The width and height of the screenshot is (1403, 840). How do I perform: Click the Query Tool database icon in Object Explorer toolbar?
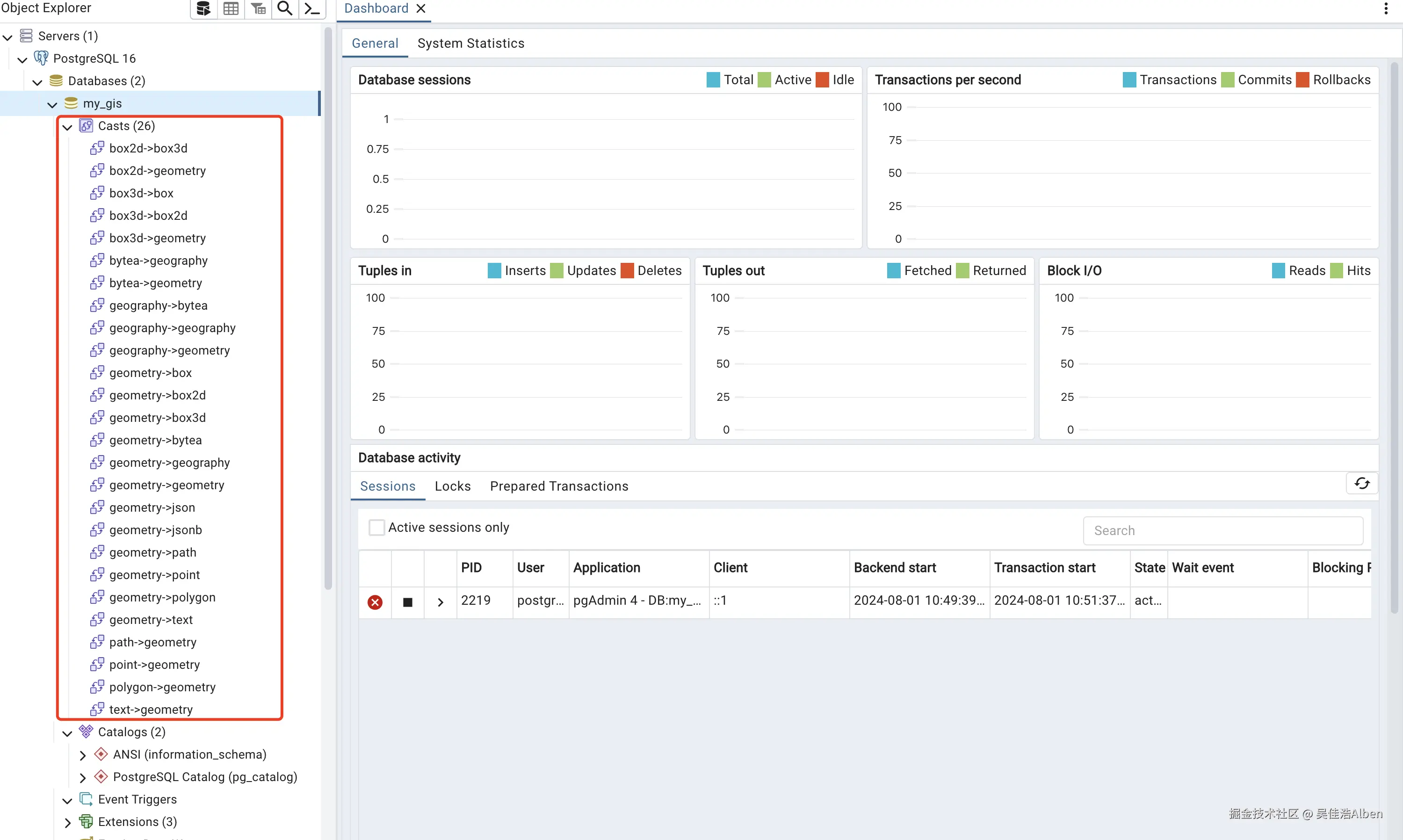(x=203, y=8)
